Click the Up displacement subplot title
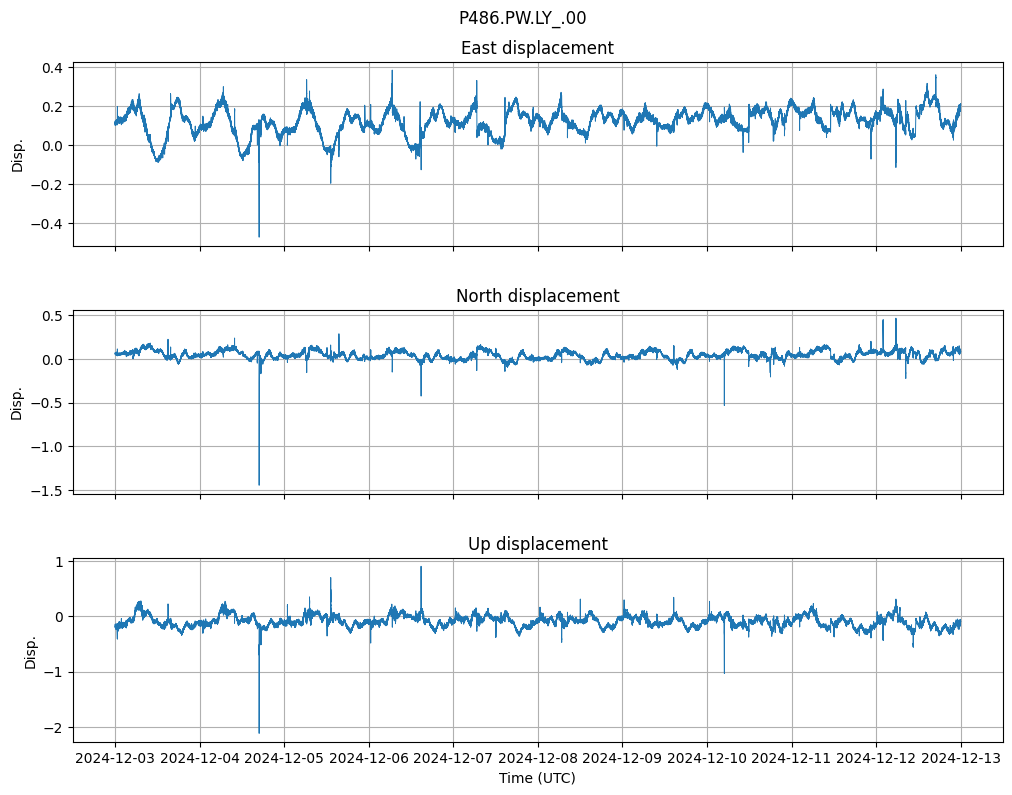 click(537, 544)
